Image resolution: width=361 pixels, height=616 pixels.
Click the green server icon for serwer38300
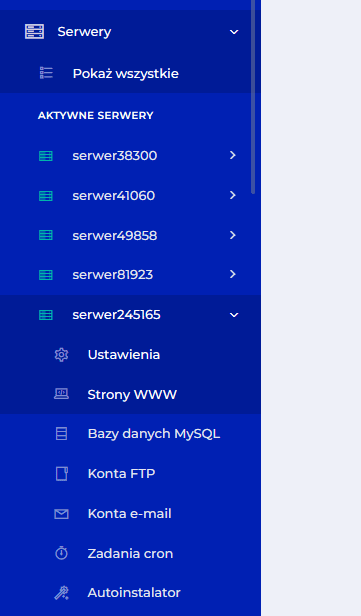coord(46,156)
